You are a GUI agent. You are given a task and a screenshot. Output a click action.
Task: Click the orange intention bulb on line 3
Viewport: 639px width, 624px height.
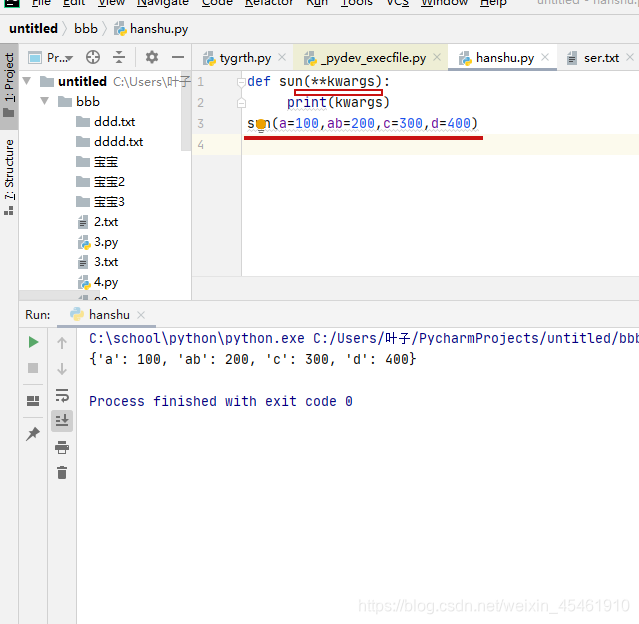pos(261,124)
